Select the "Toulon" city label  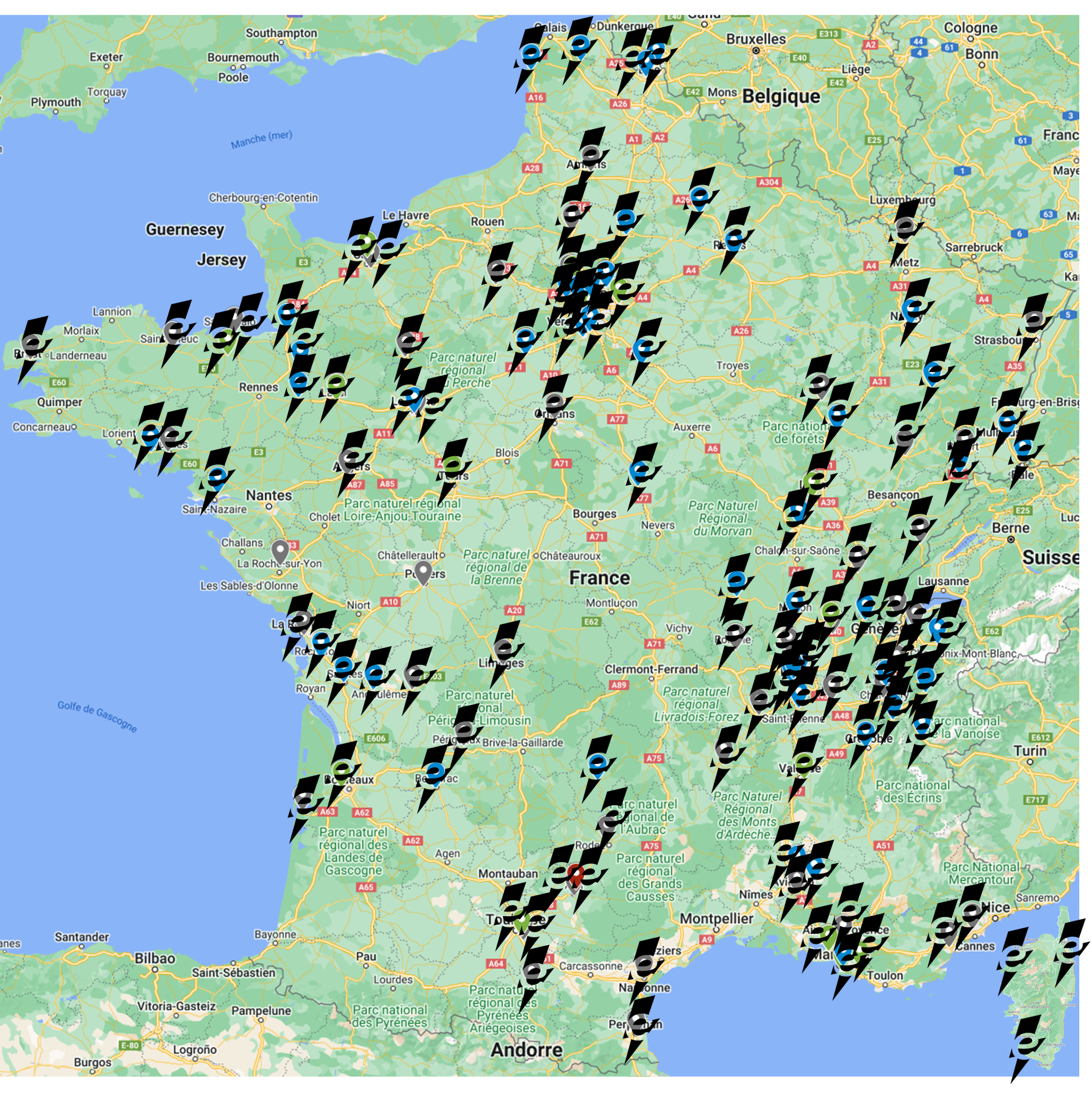tap(885, 975)
